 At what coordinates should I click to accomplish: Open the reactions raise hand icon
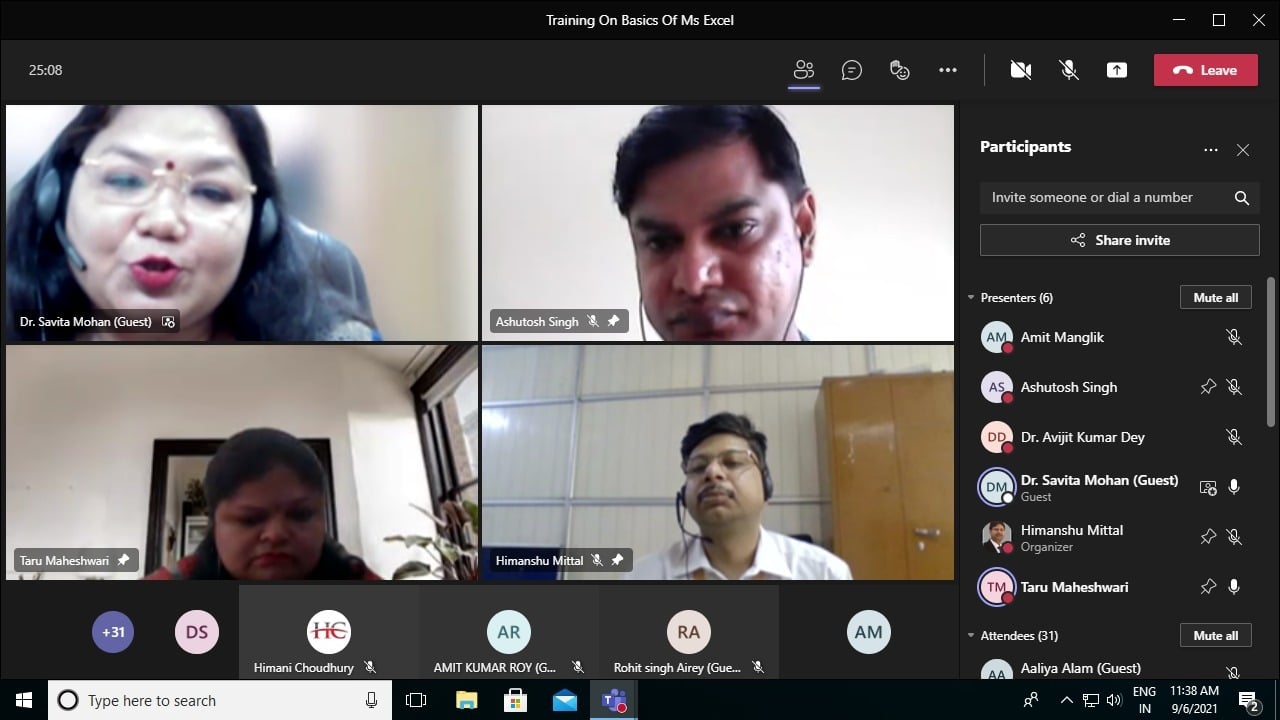coord(900,70)
